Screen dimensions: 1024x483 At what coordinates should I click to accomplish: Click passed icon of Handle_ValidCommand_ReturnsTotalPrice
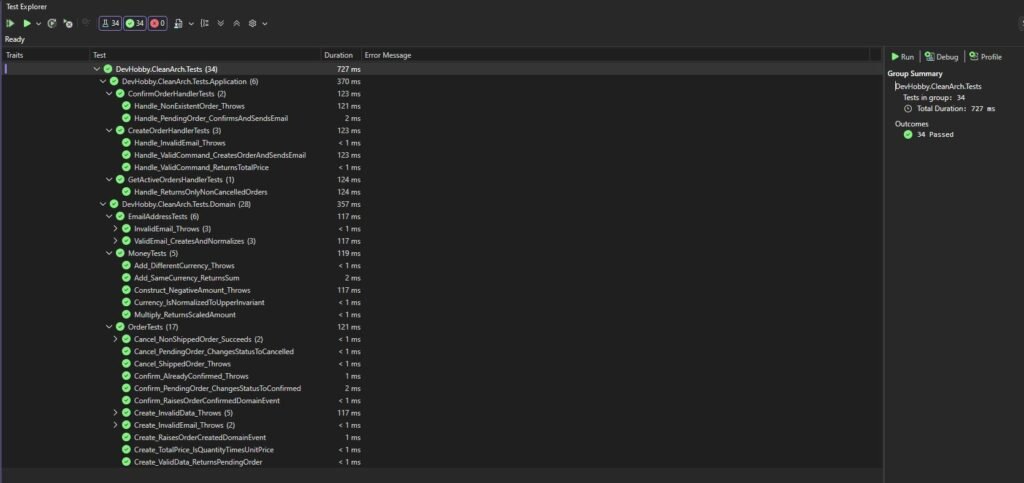tap(127, 167)
